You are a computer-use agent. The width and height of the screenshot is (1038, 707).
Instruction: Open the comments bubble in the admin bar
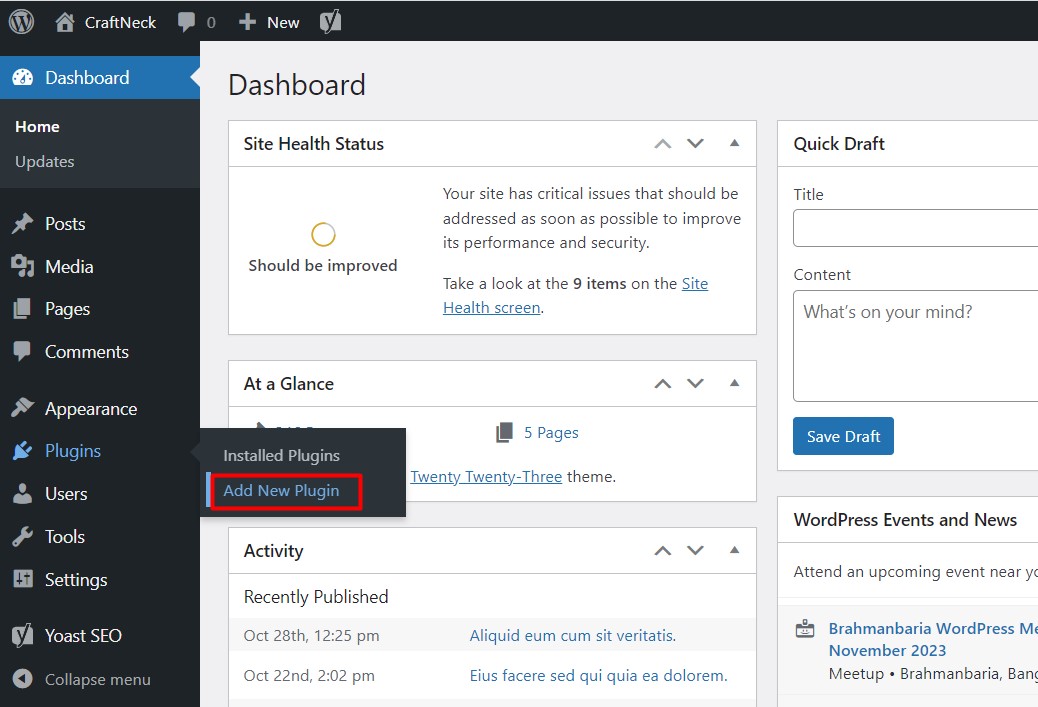186,22
